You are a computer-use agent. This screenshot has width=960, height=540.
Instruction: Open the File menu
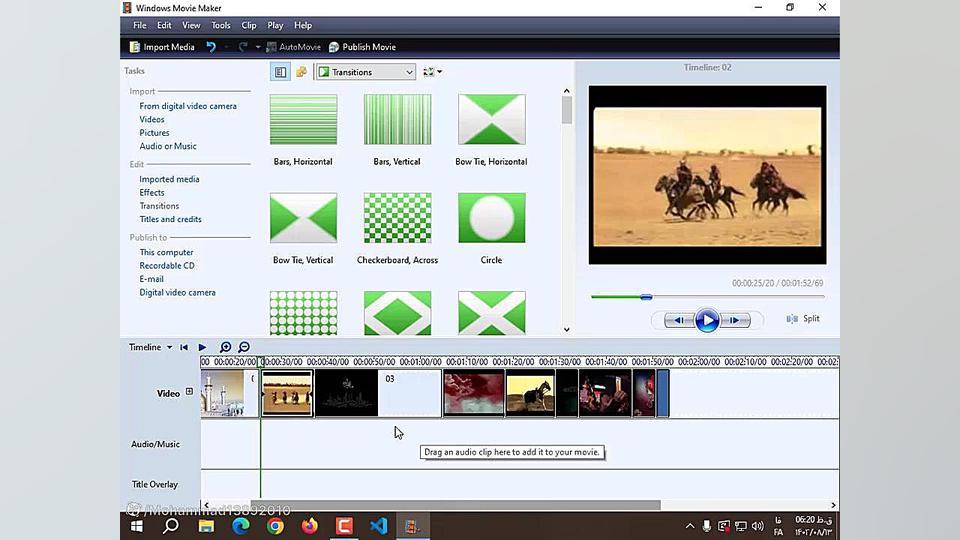tap(140, 25)
